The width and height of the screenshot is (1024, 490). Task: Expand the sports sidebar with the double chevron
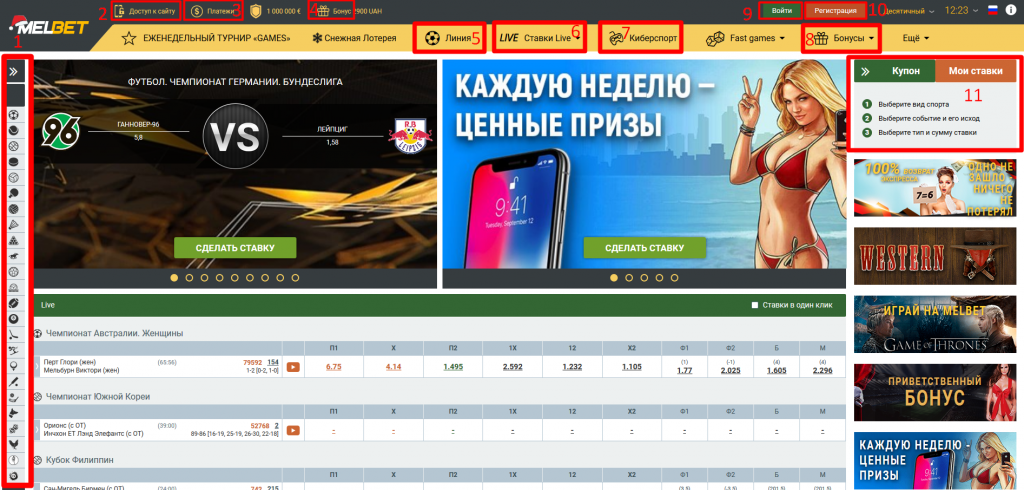13,72
